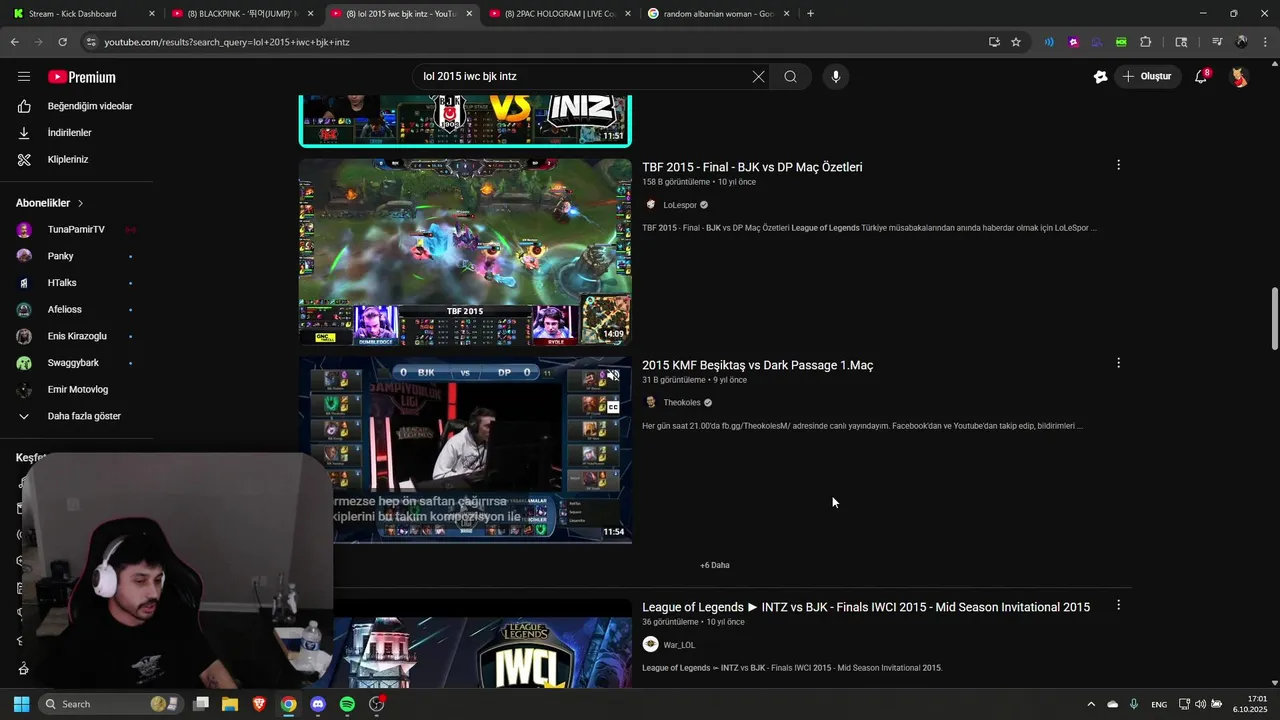Image resolution: width=1280 pixels, height=720 pixels.
Task: Open the Enis Kirazoglu subscription
Action: pyautogui.click(x=76, y=336)
